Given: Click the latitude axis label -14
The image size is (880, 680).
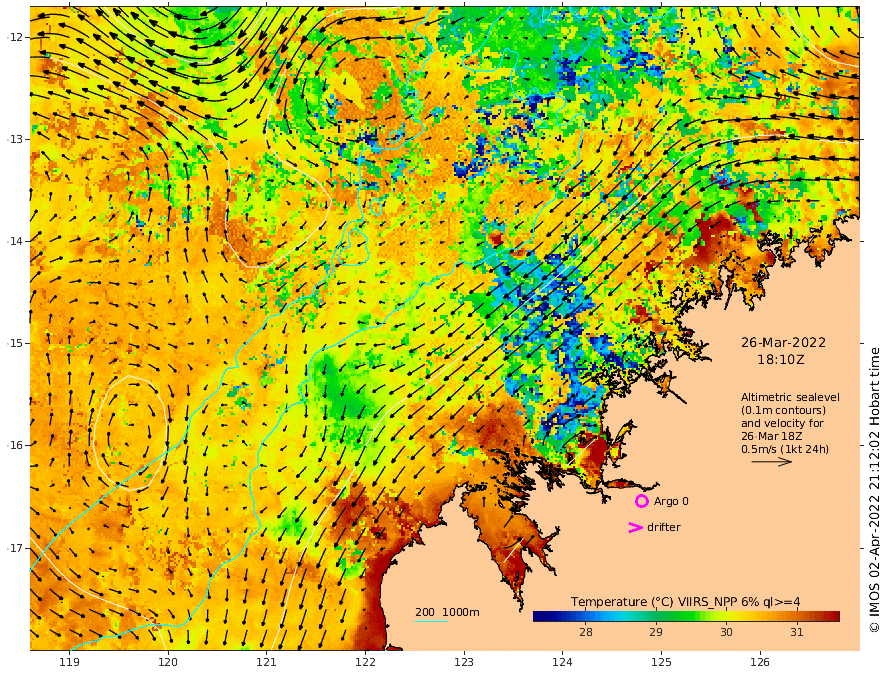Looking at the screenshot, I should tap(15, 241).
